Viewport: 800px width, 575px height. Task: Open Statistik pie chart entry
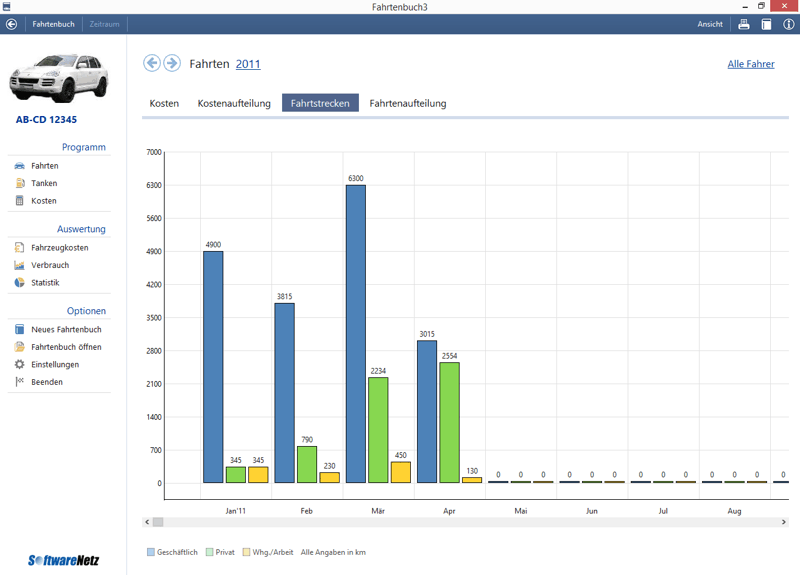point(44,283)
